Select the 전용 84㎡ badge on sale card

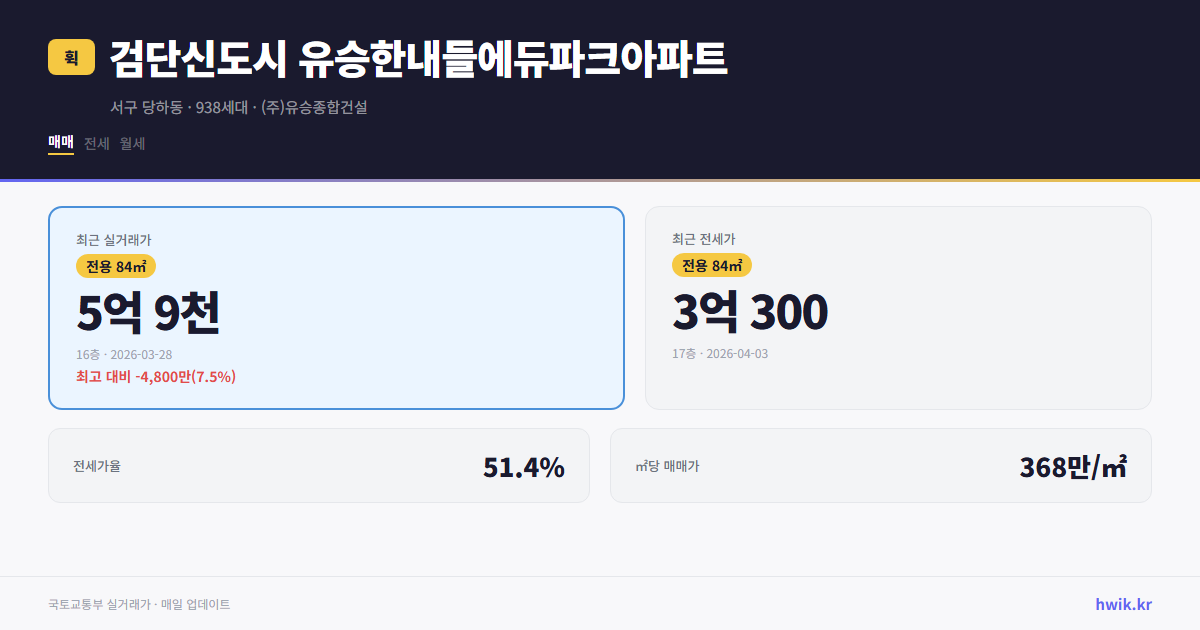(114, 266)
